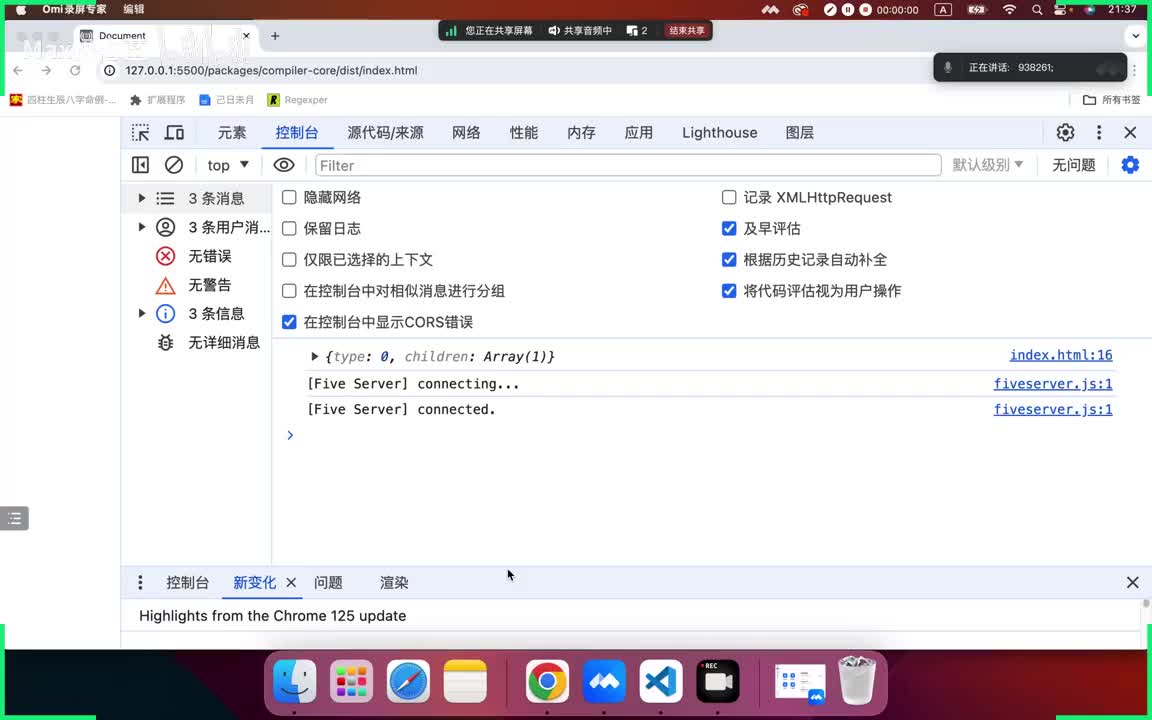This screenshot has height=720, width=1152.
Task: Open Launchpad from the Dock
Action: (351, 681)
